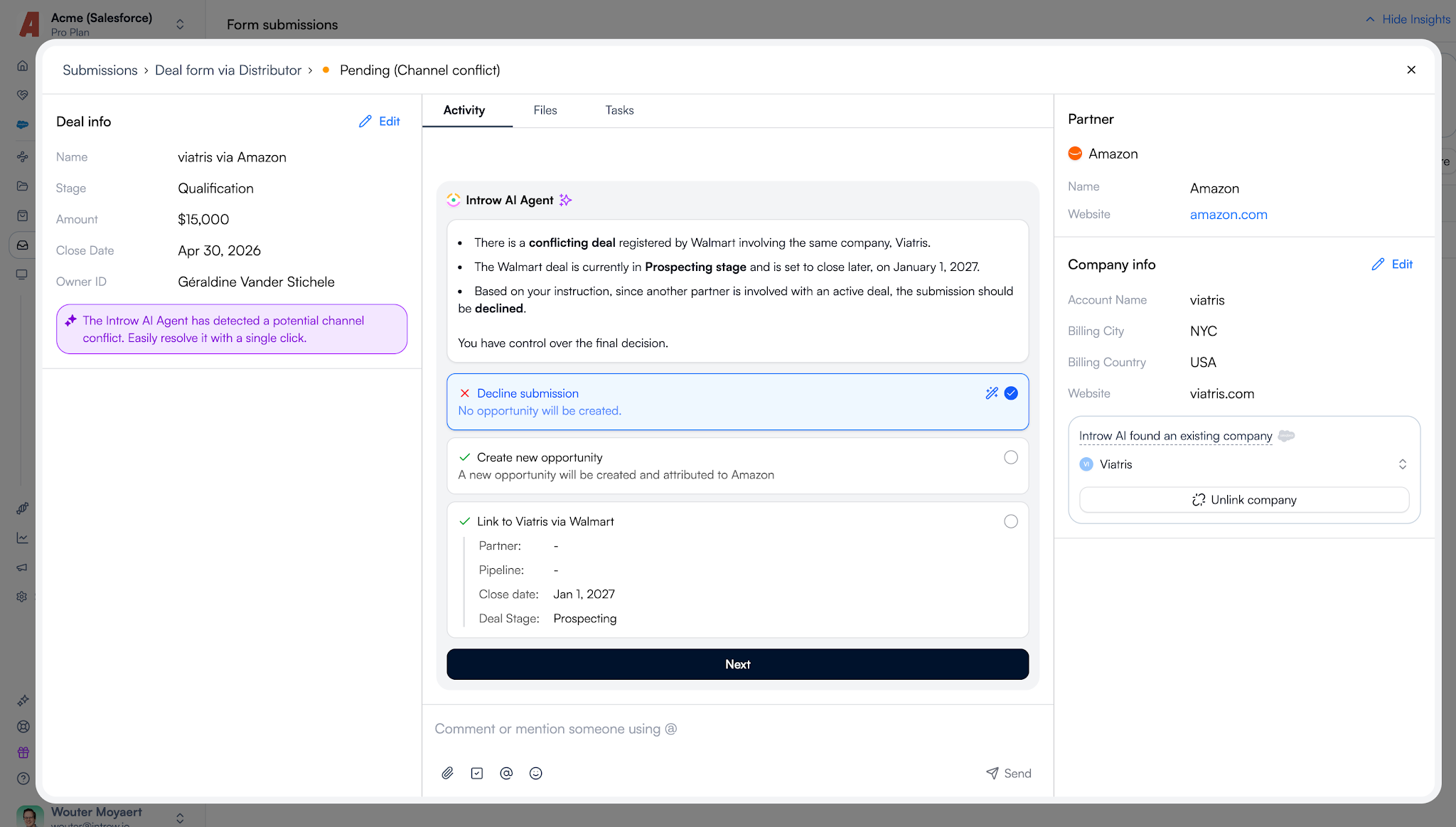The height and width of the screenshot is (827, 1456).
Task: Click the @ mention icon below comment box
Action: 506,774
